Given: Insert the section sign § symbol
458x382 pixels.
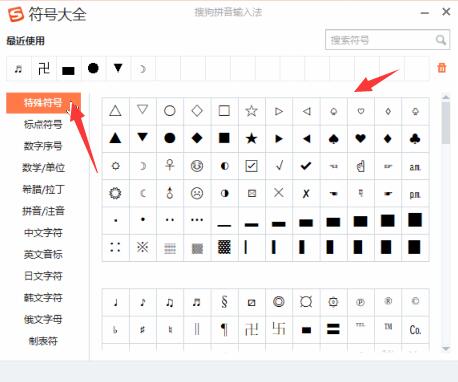Looking at the screenshot, I should pos(224,302).
